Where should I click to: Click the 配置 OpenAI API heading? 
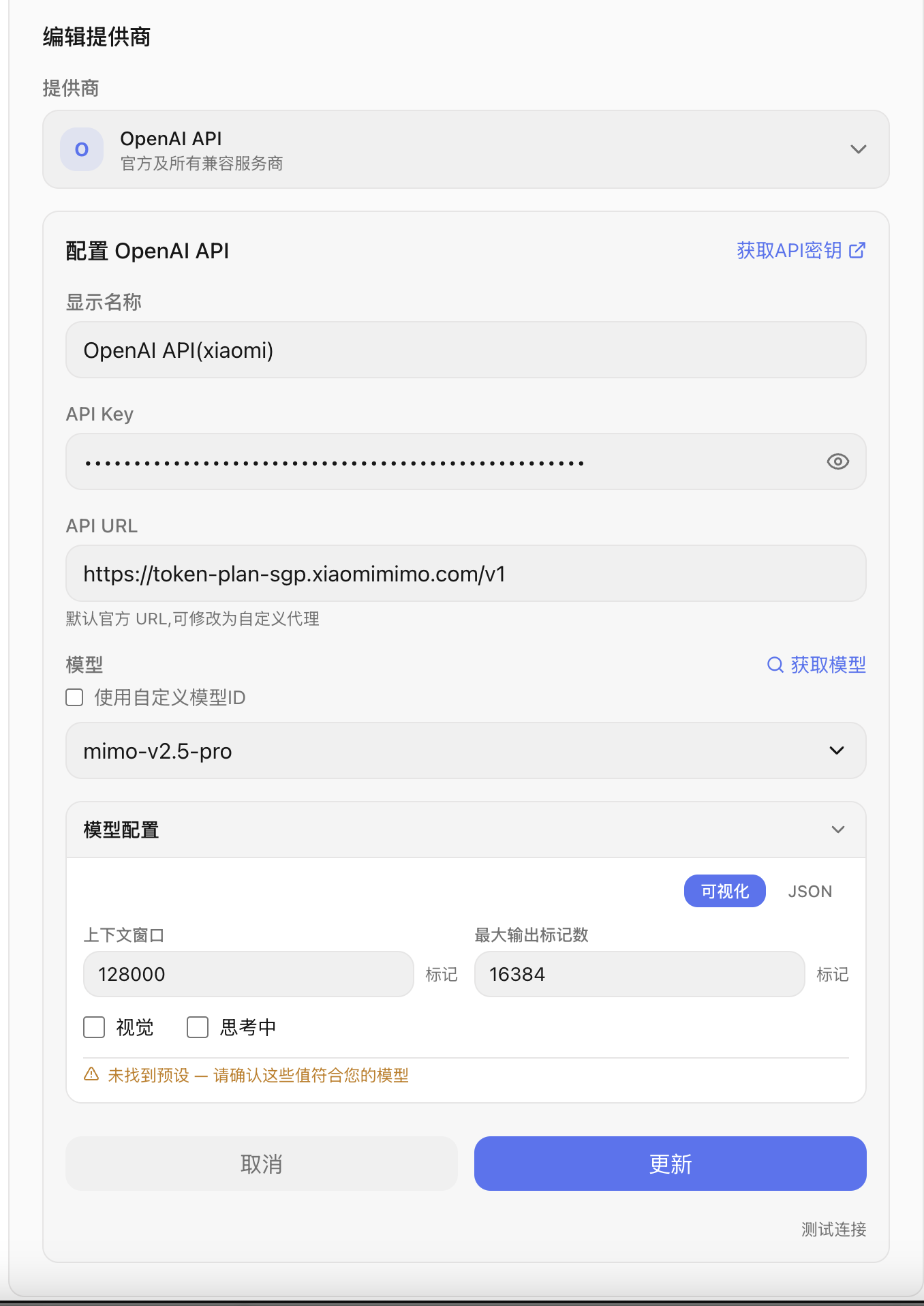147,251
